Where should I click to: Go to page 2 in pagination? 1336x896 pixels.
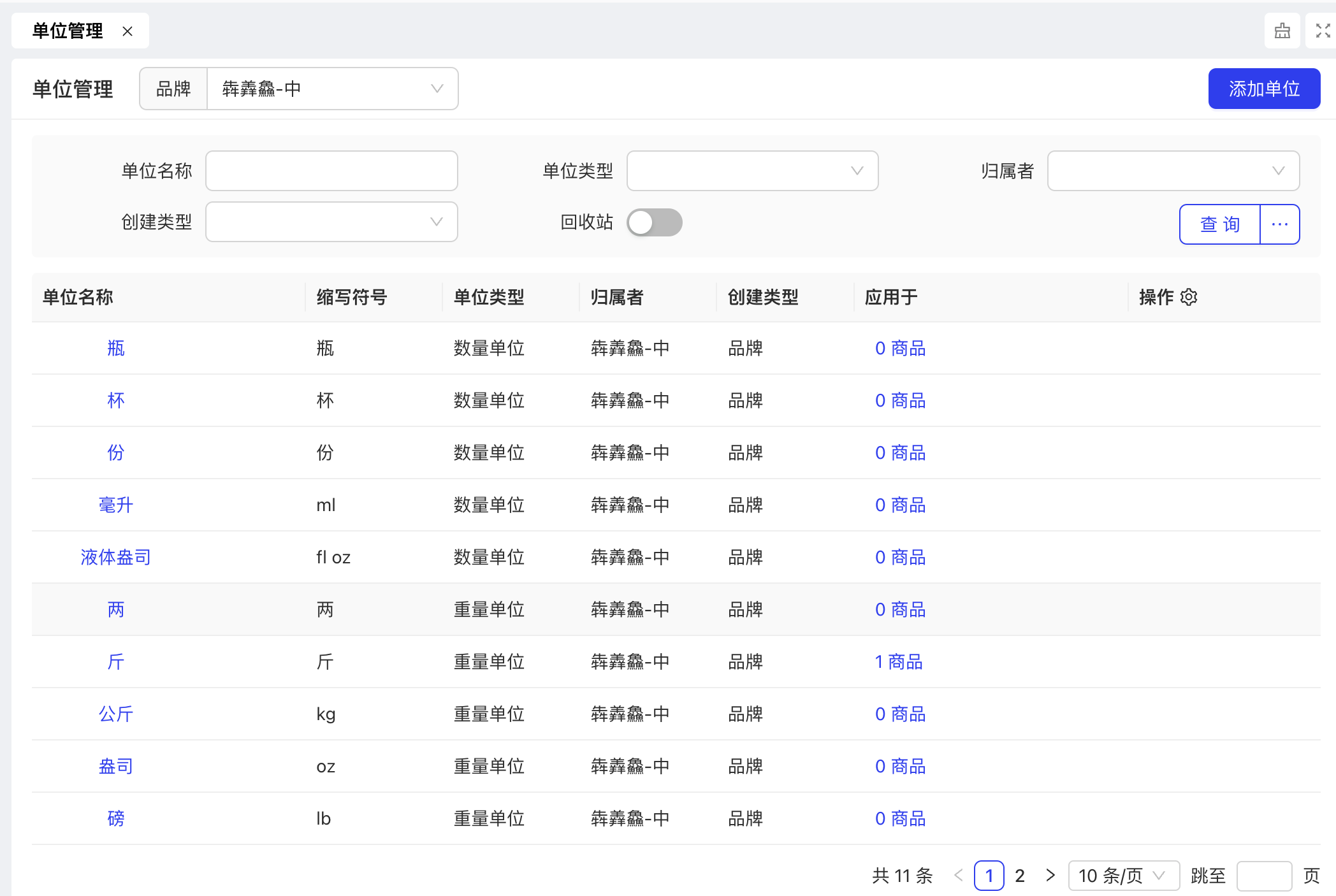pos(1020,876)
